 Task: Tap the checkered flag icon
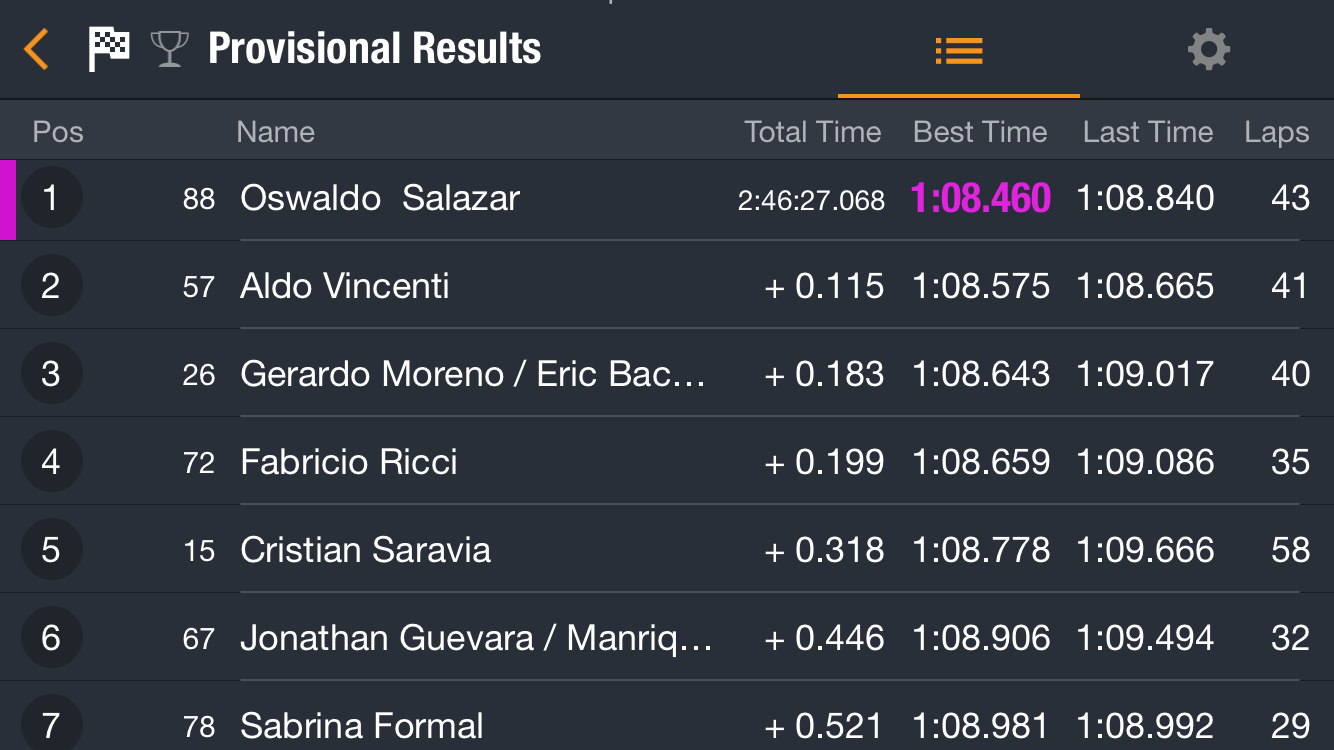109,49
